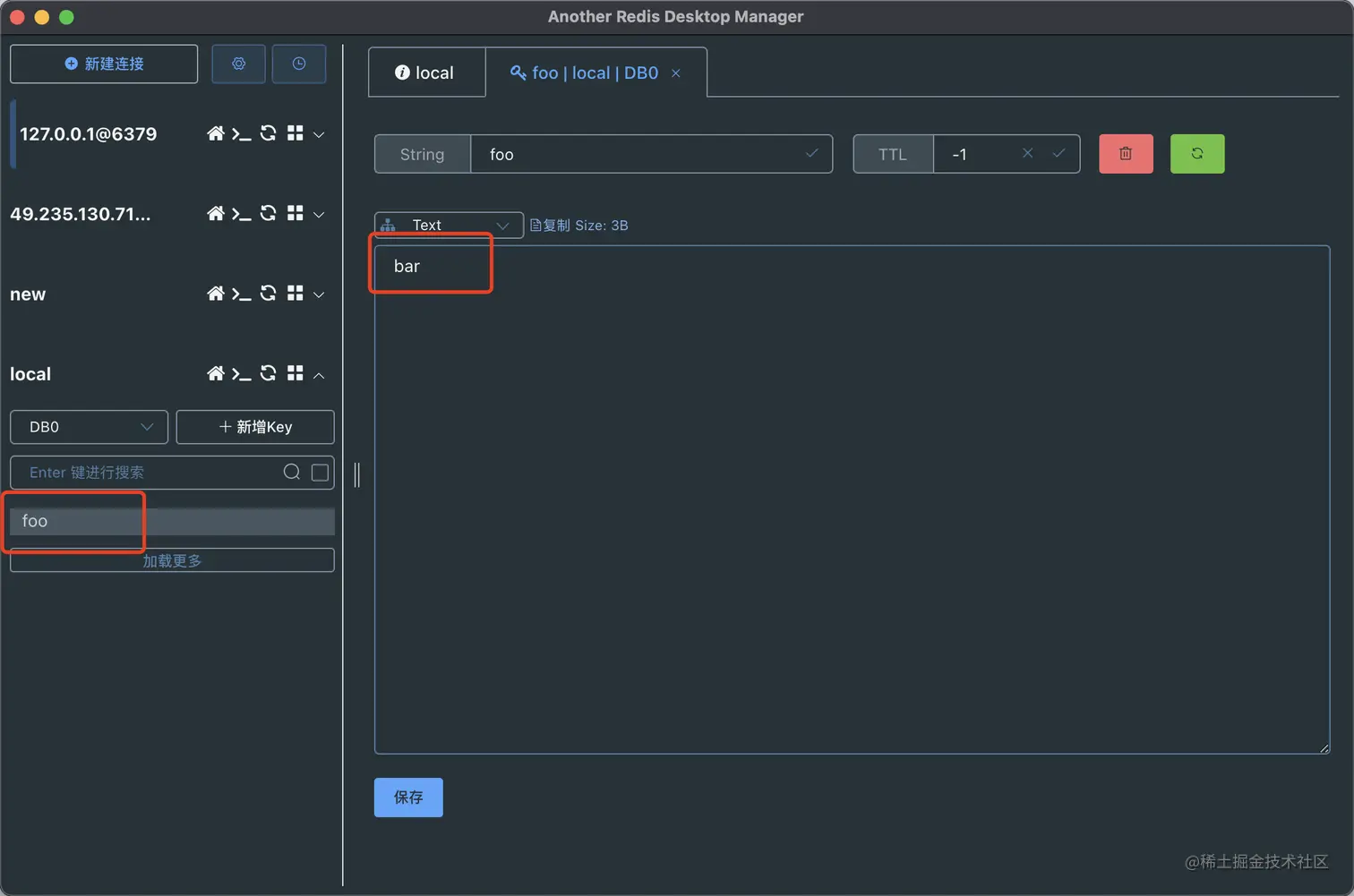Click the sidebar resize handle
Image resolution: width=1354 pixels, height=896 pixels.
(x=357, y=474)
